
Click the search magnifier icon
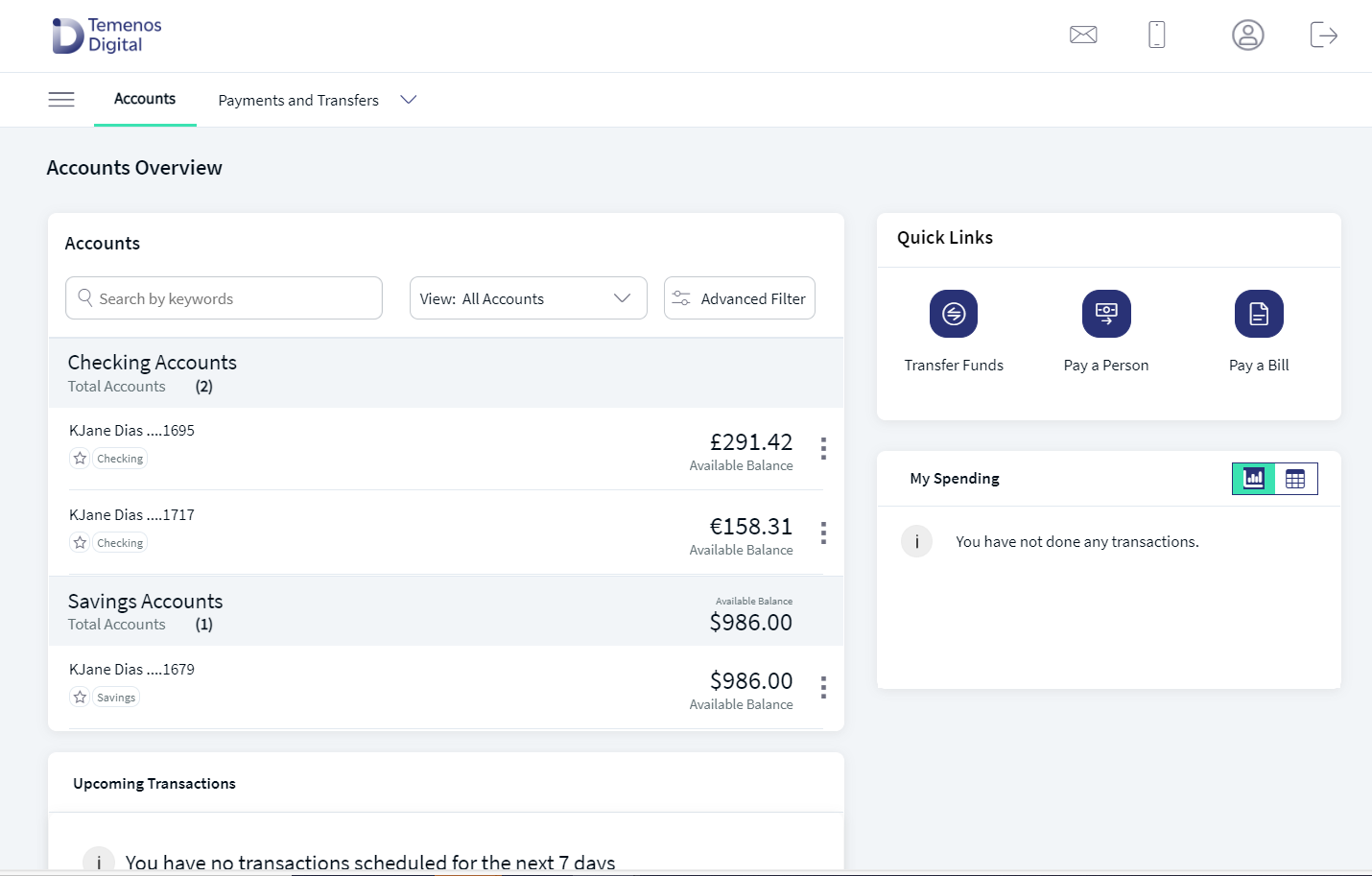tap(85, 298)
